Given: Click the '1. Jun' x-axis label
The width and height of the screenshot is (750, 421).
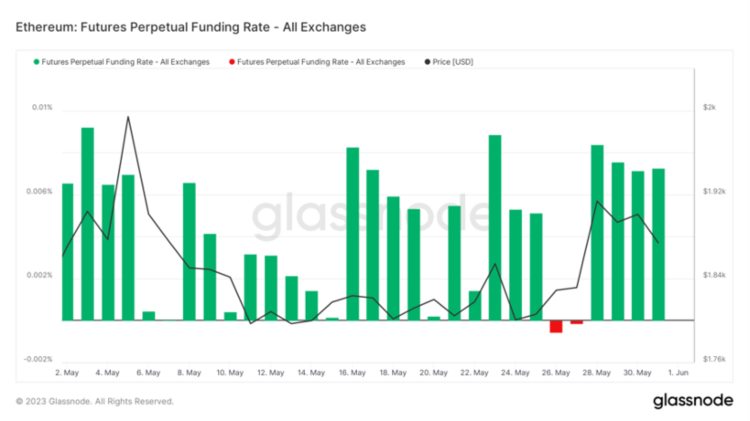Looking at the screenshot, I should click(679, 372).
